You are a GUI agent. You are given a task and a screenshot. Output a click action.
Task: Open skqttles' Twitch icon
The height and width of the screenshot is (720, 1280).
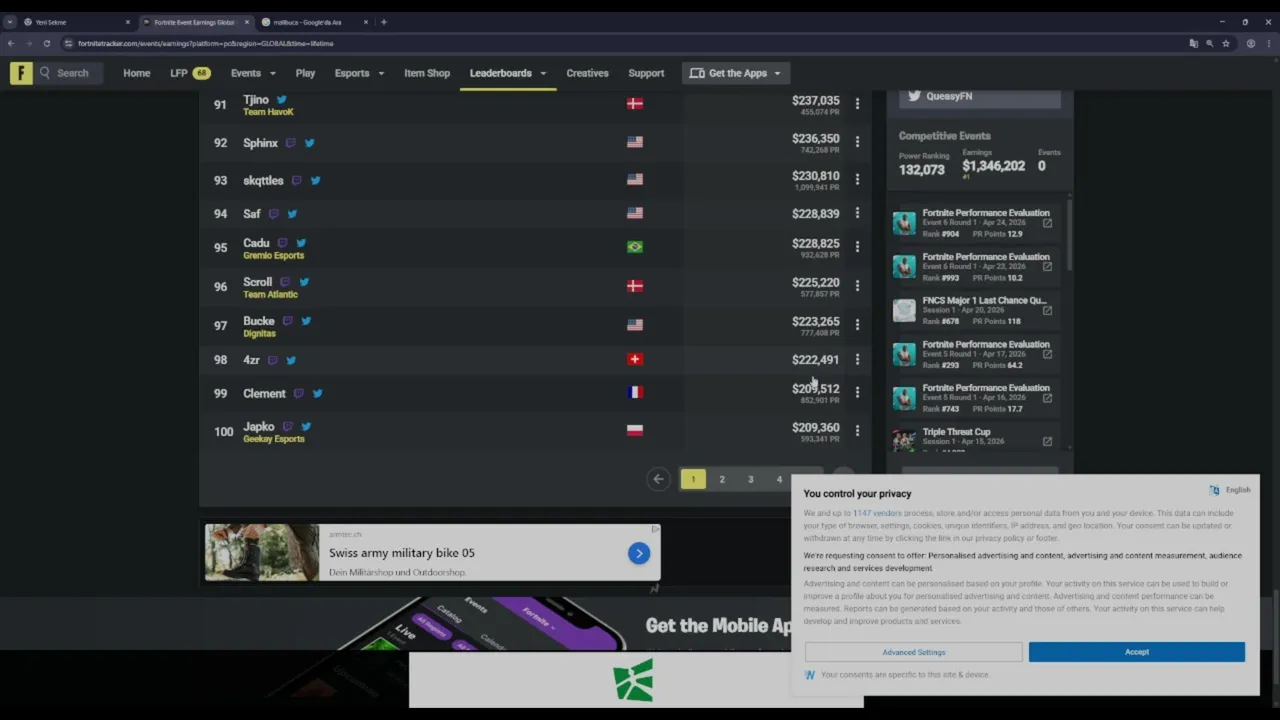[x=296, y=181]
